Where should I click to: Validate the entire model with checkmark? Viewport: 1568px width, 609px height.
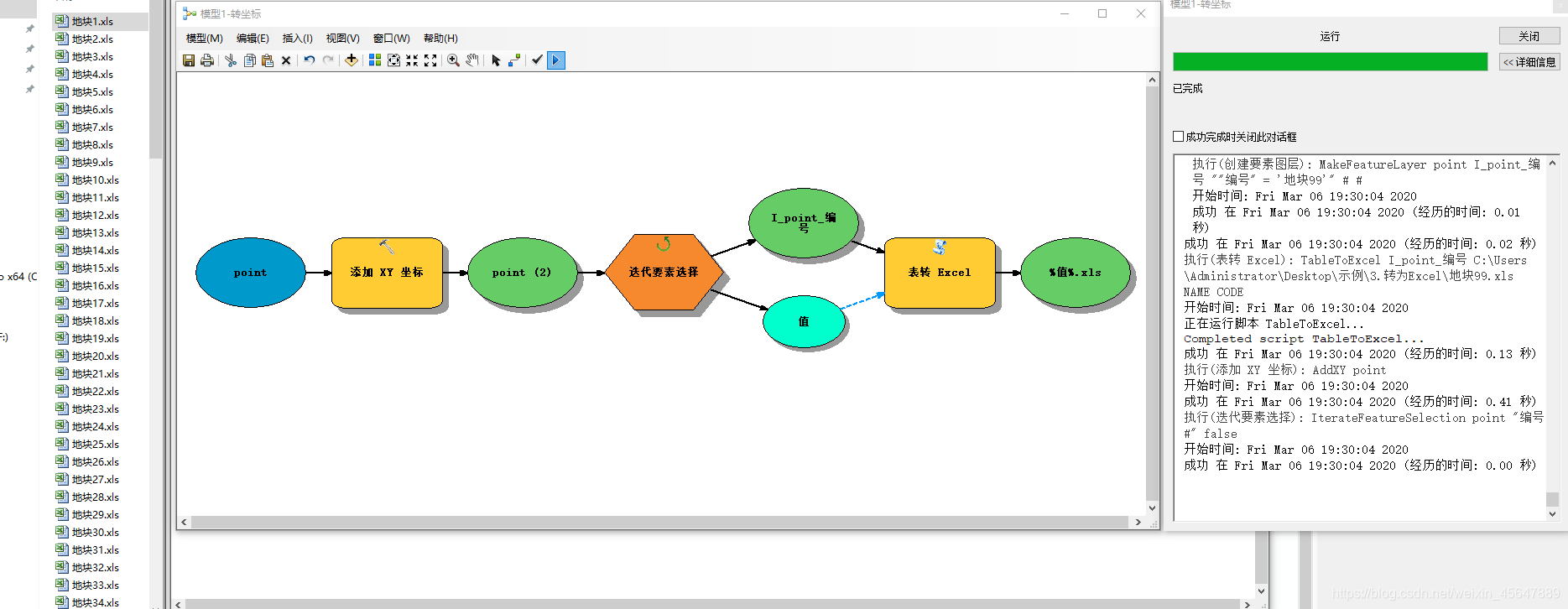tap(538, 60)
